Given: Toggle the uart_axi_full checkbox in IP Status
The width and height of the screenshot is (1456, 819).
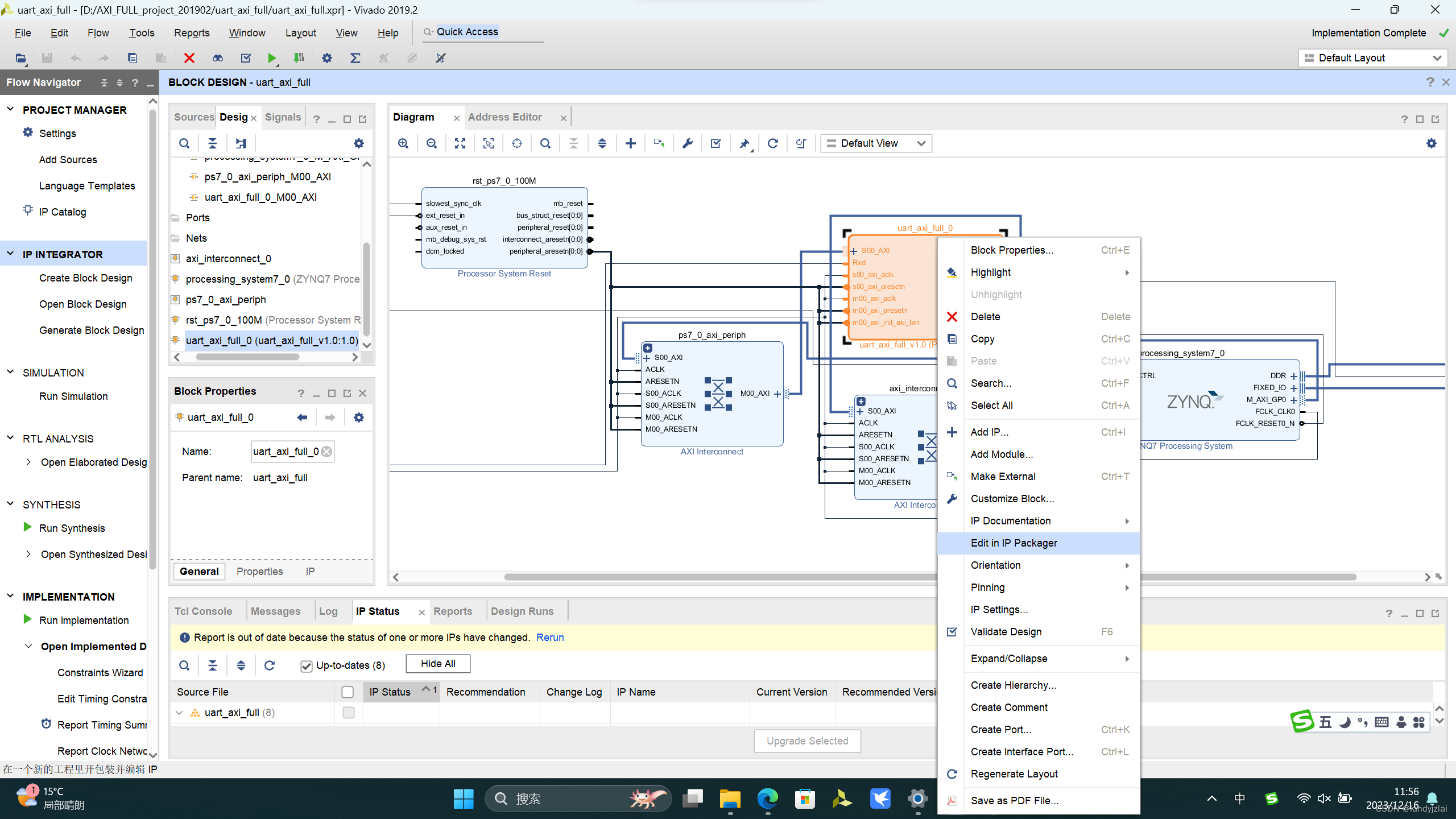Looking at the screenshot, I should [x=348, y=712].
